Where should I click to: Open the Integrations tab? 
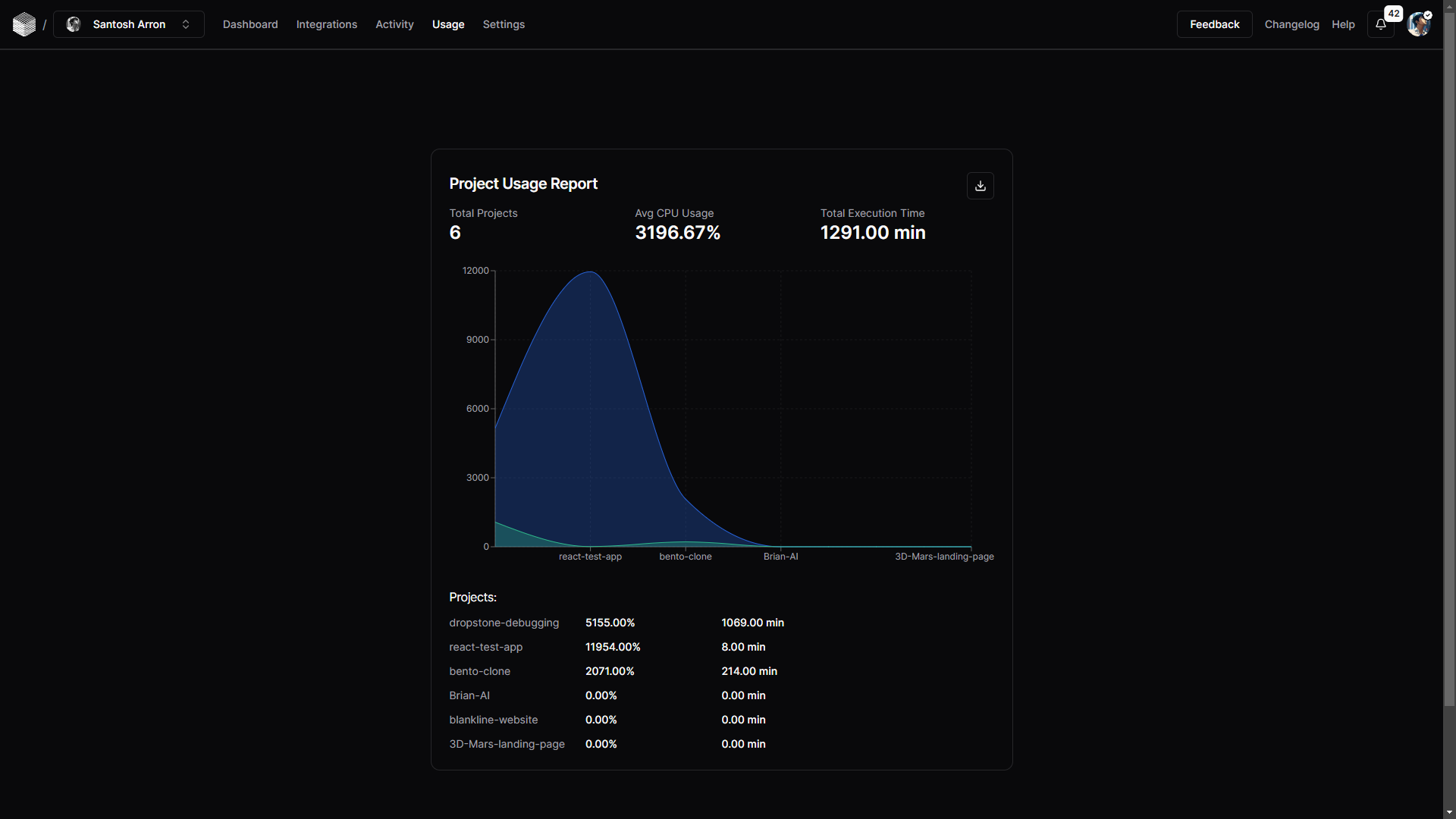(326, 24)
